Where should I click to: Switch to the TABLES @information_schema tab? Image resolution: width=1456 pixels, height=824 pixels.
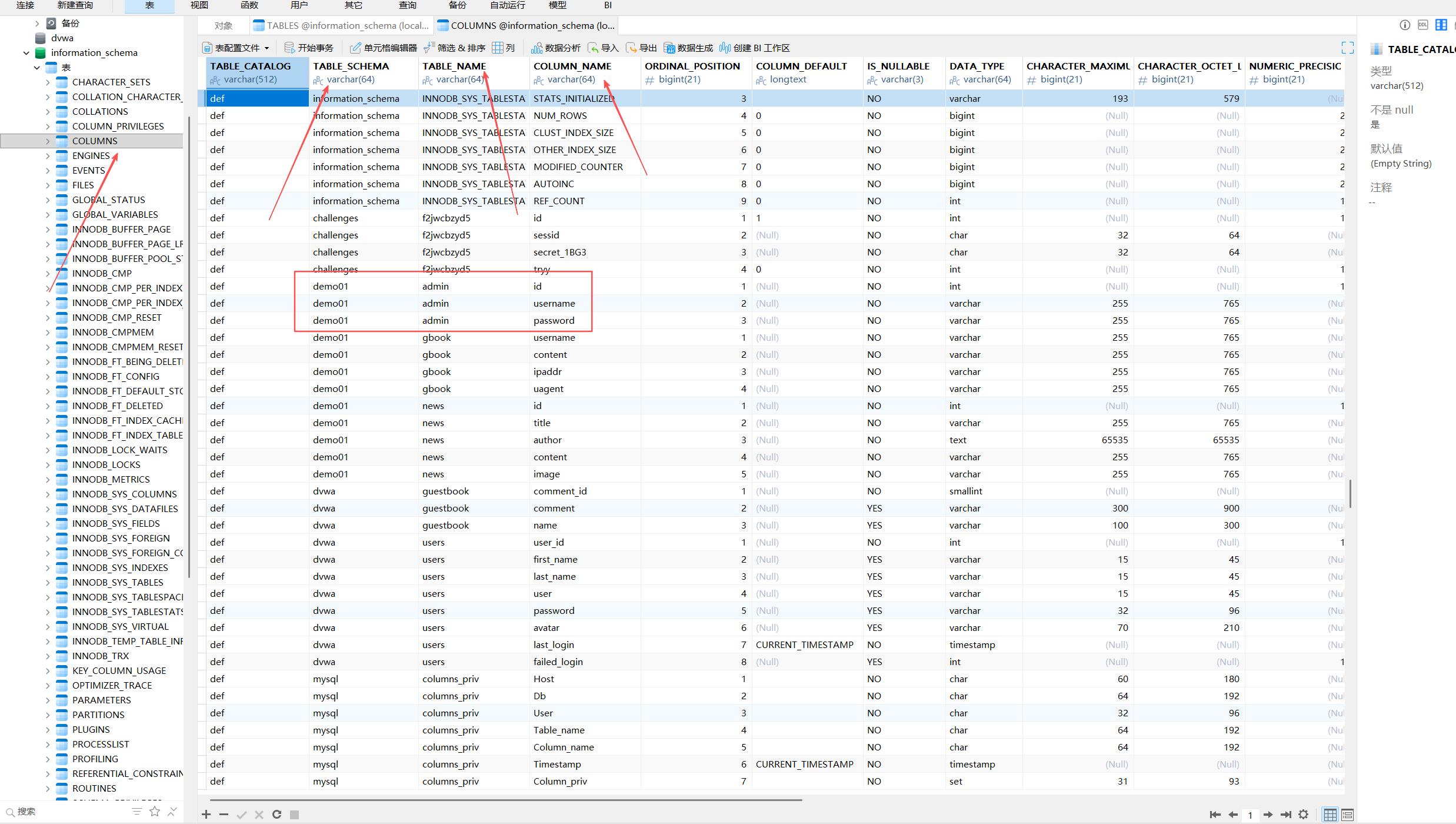coord(341,25)
